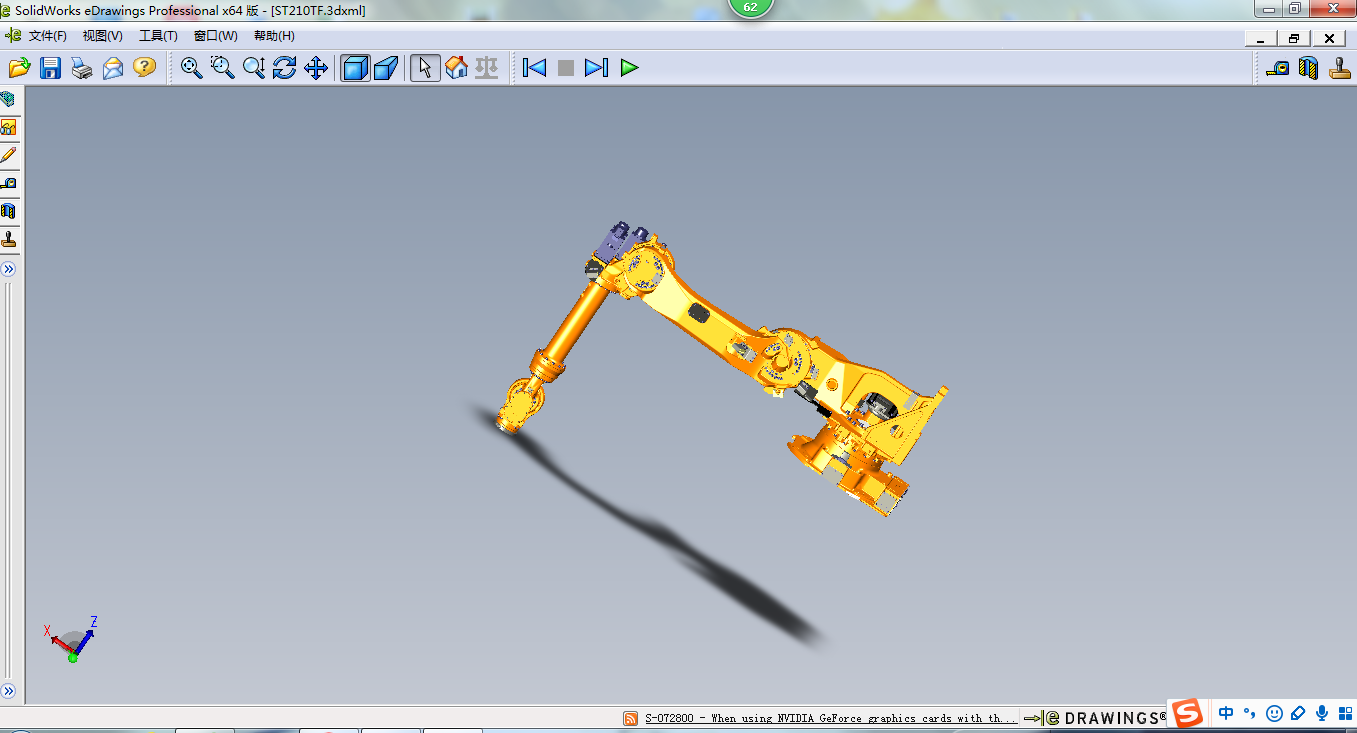The width and height of the screenshot is (1357, 733).
Task: Toggle the Select arrow tool
Action: [424, 68]
